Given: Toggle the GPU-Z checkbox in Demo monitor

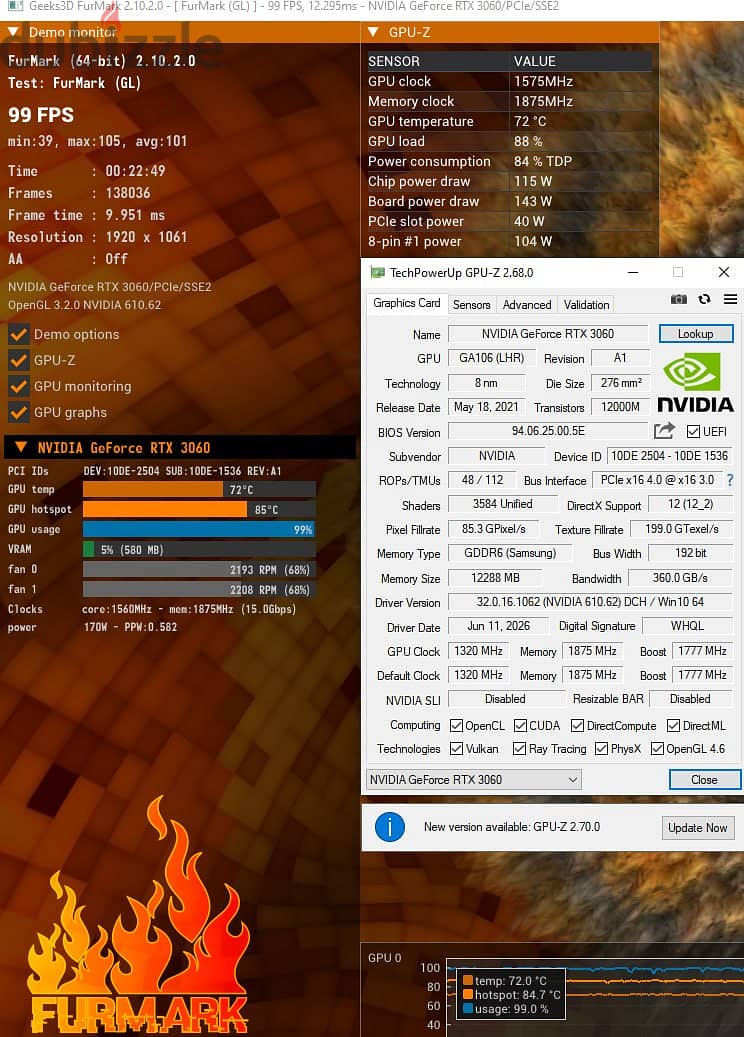Looking at the screenshot, I should [19, 360].
